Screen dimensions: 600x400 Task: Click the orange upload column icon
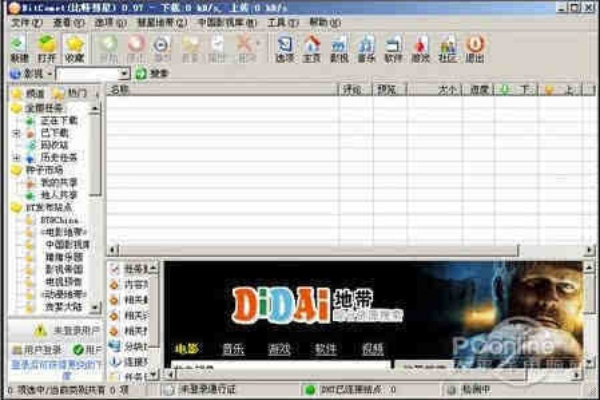549,90
